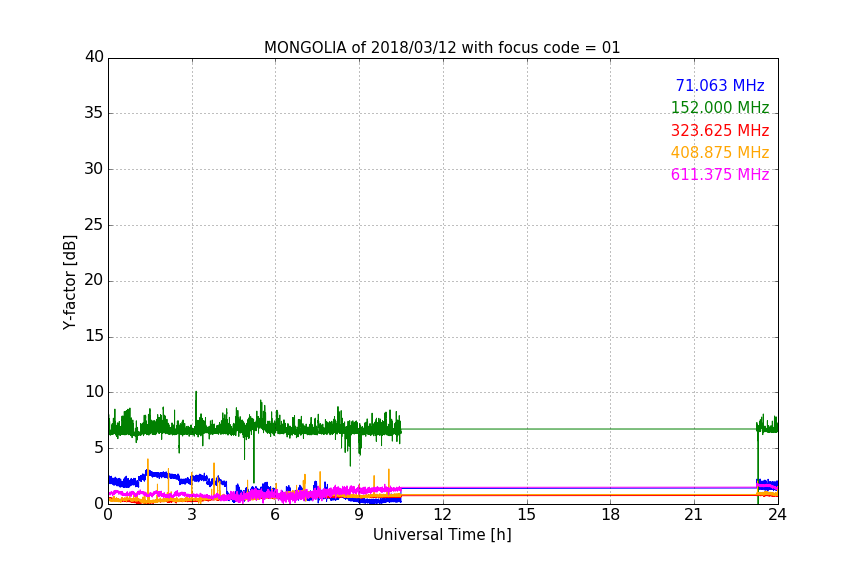Select the 152.000 MHz legend label
Image resolution: width=864 pixels, height=576 pixels.
coord(720,107)
